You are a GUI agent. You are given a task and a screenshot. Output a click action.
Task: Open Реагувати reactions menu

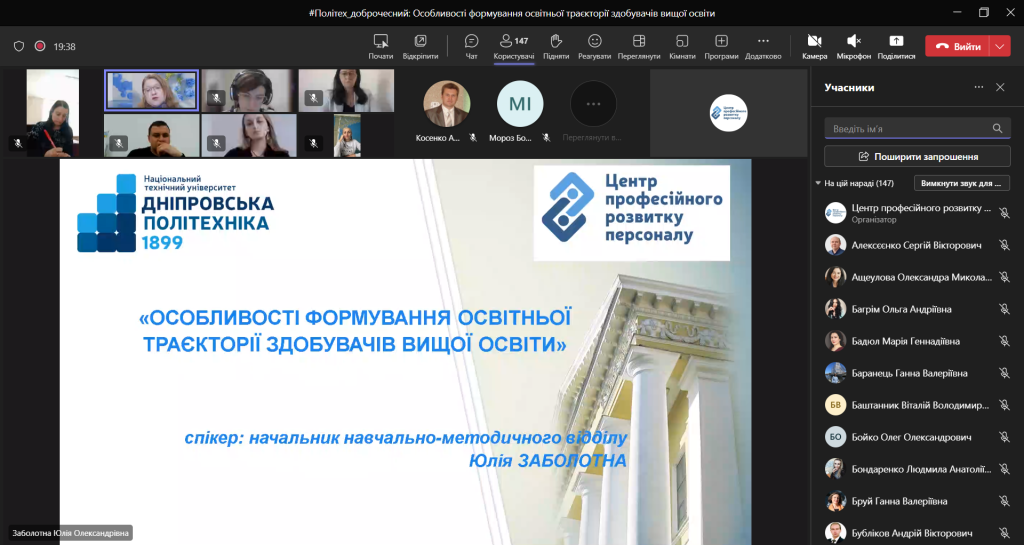(x=594, y=46)
